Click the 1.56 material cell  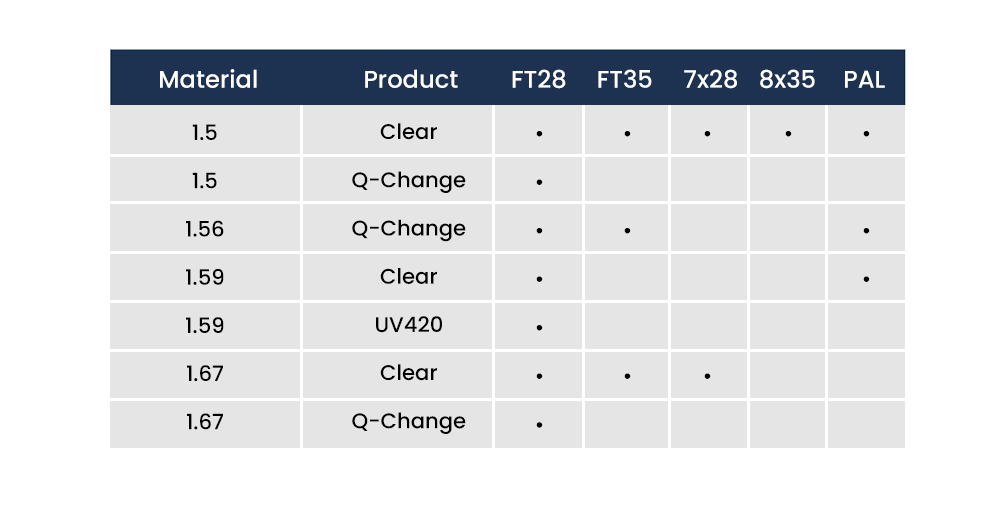[x=204, y=229]
